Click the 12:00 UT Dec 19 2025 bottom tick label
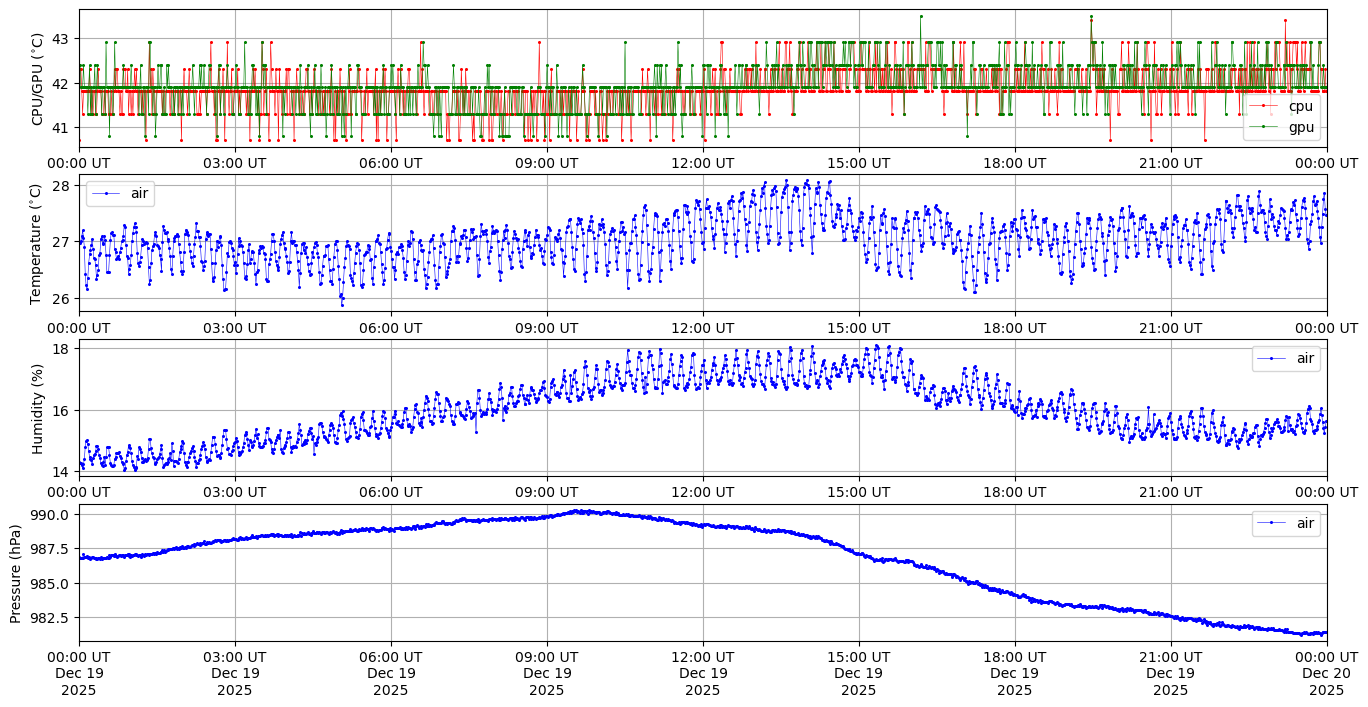 [x=702, y=673]
